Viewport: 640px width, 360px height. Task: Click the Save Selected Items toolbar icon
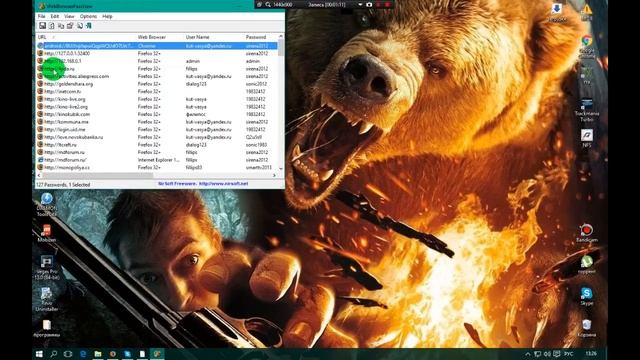[x=42, y=26]
